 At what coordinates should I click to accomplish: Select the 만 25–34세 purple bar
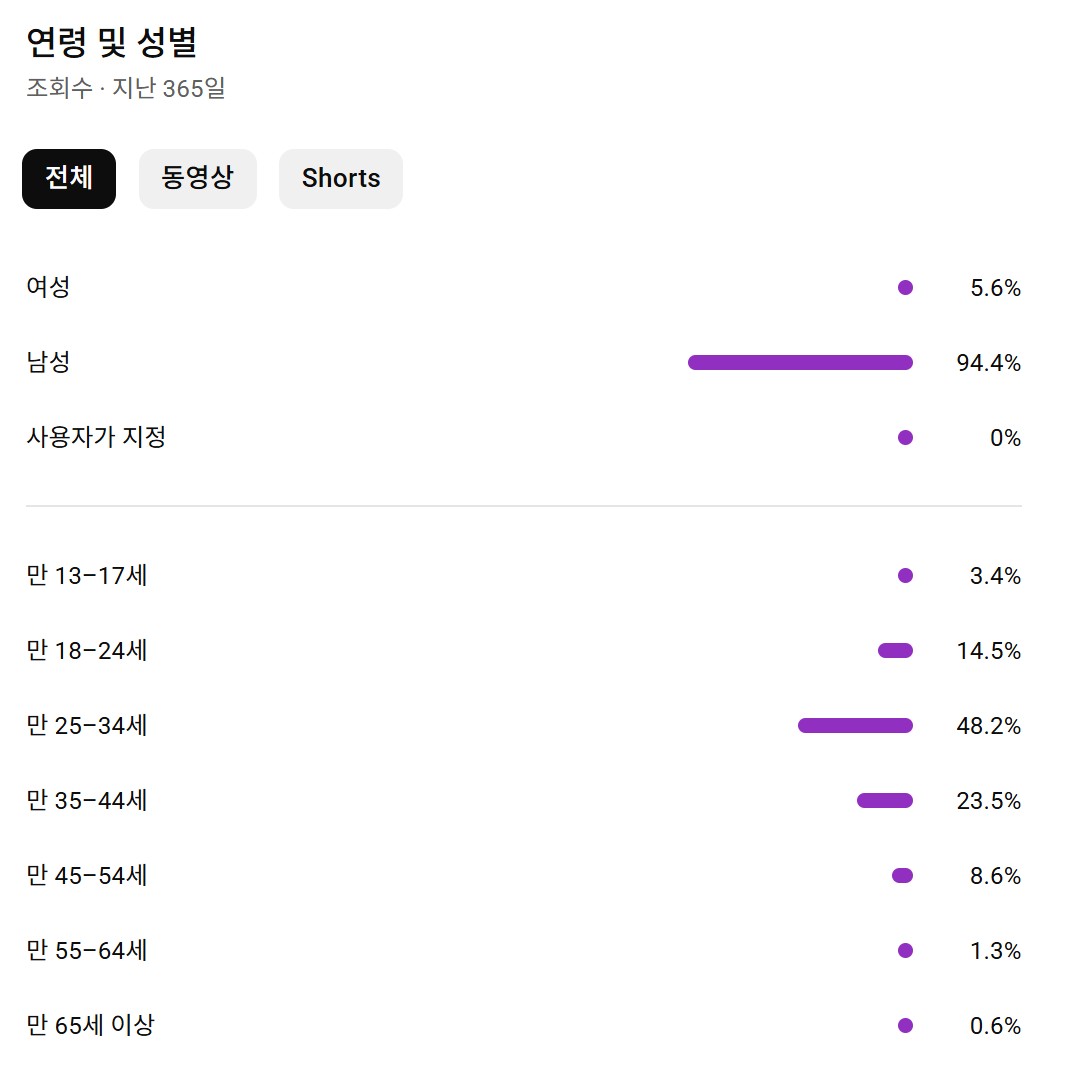855,726
